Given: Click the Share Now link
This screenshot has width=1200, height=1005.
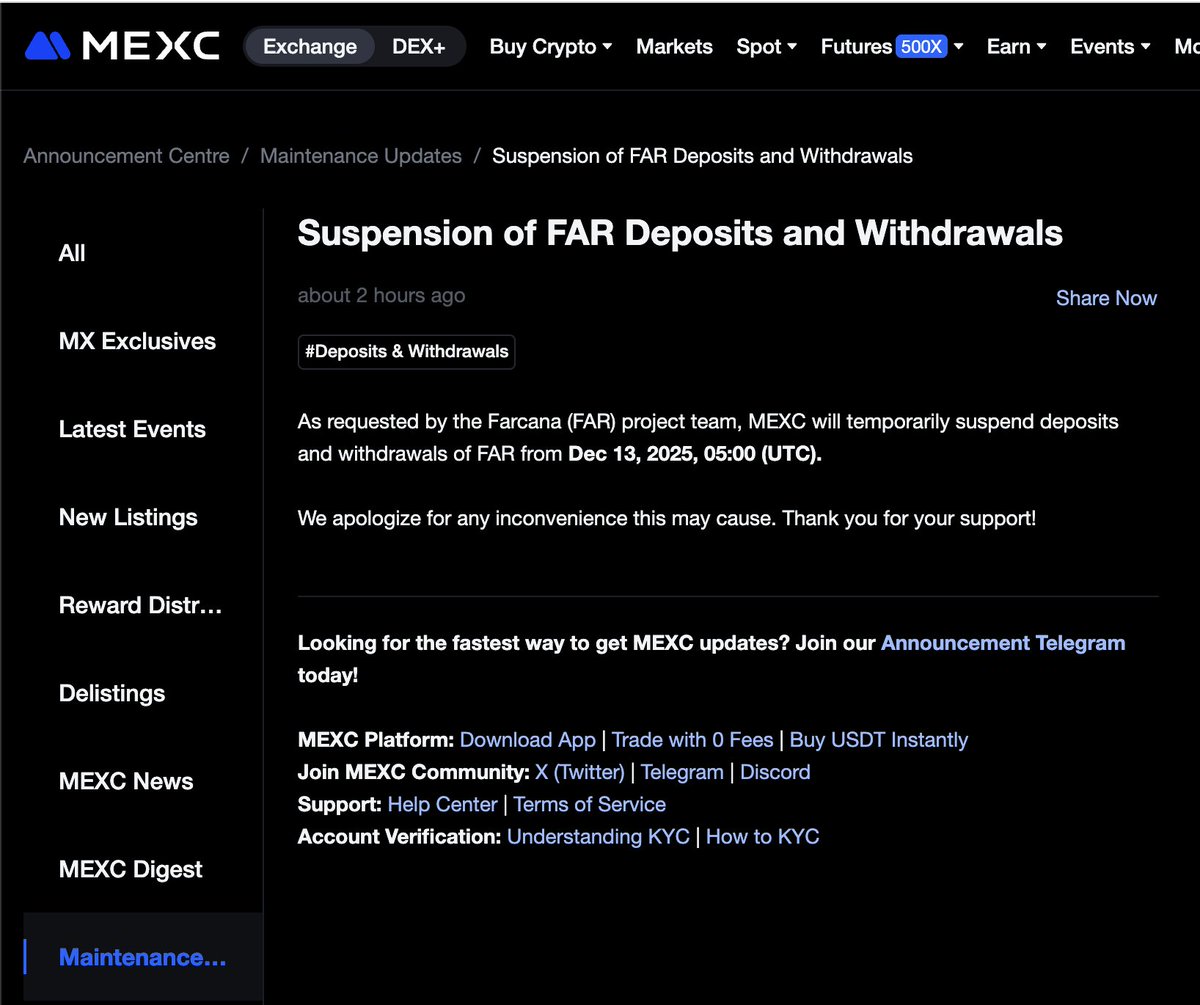Looking at the screenshot, I should [1106, 298].
